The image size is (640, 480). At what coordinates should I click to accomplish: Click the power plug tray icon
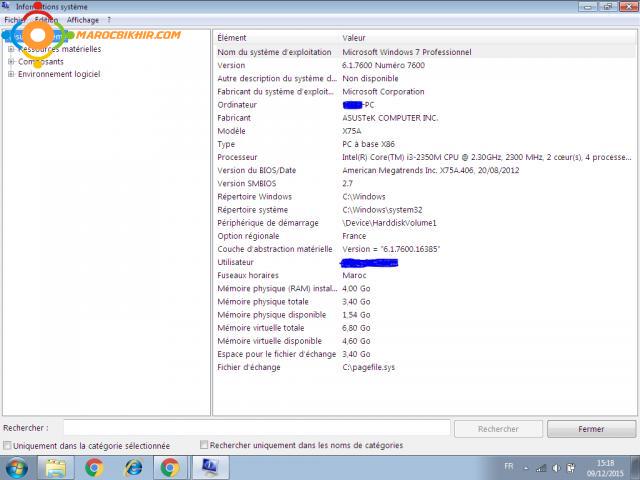click(x=571, y=468)
